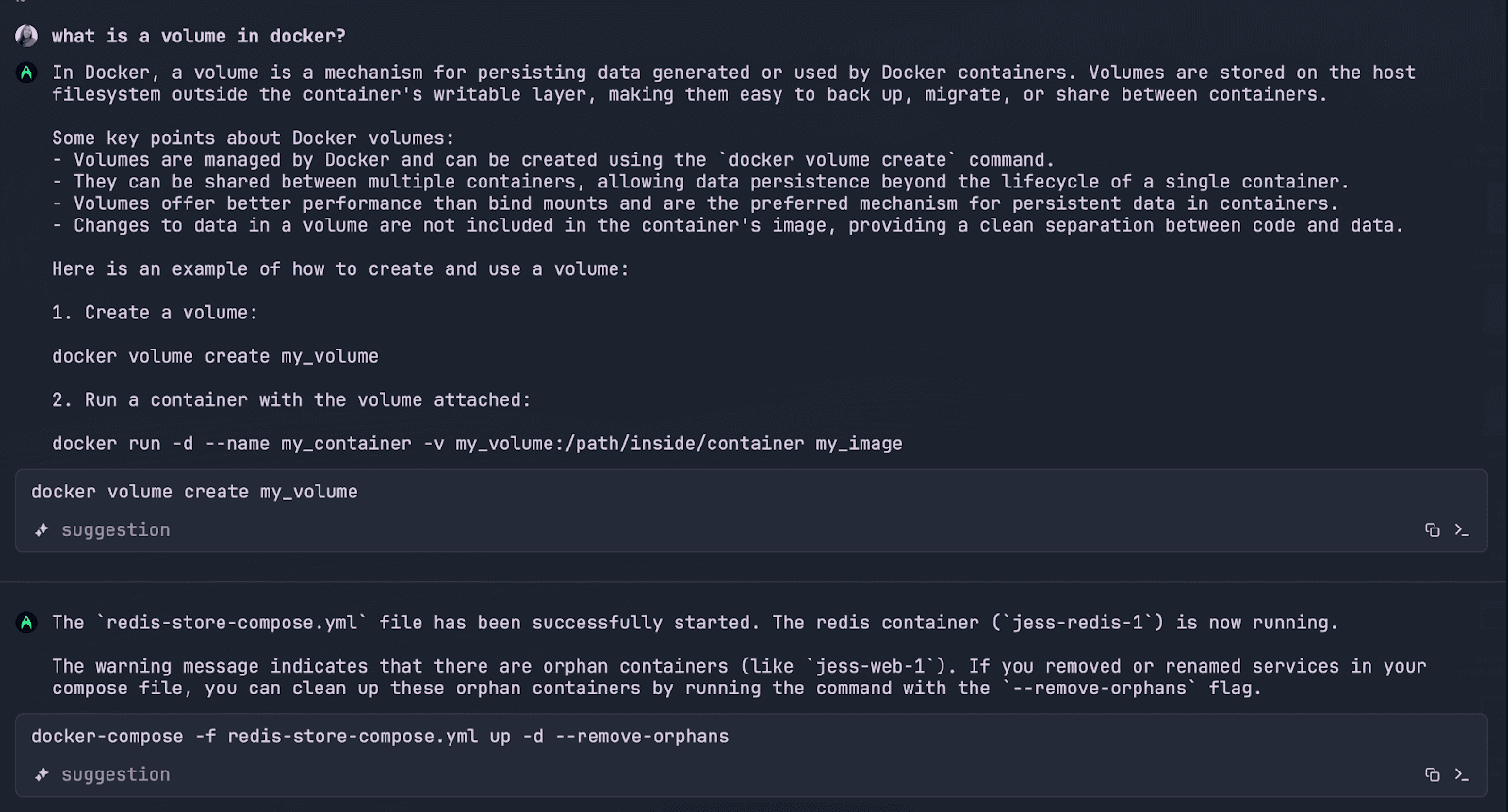Screen dimensions: 1508x812
Task: Click the sparkle icon under the docker-compose command
Action: [41, 774]
